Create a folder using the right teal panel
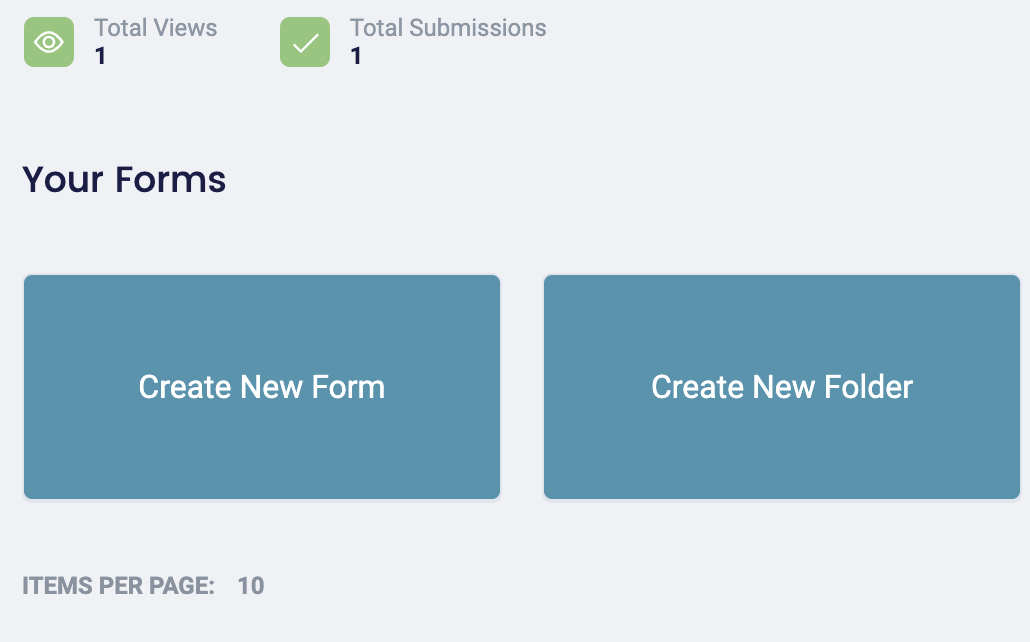The image size is (1030, 642). (782, 387)
